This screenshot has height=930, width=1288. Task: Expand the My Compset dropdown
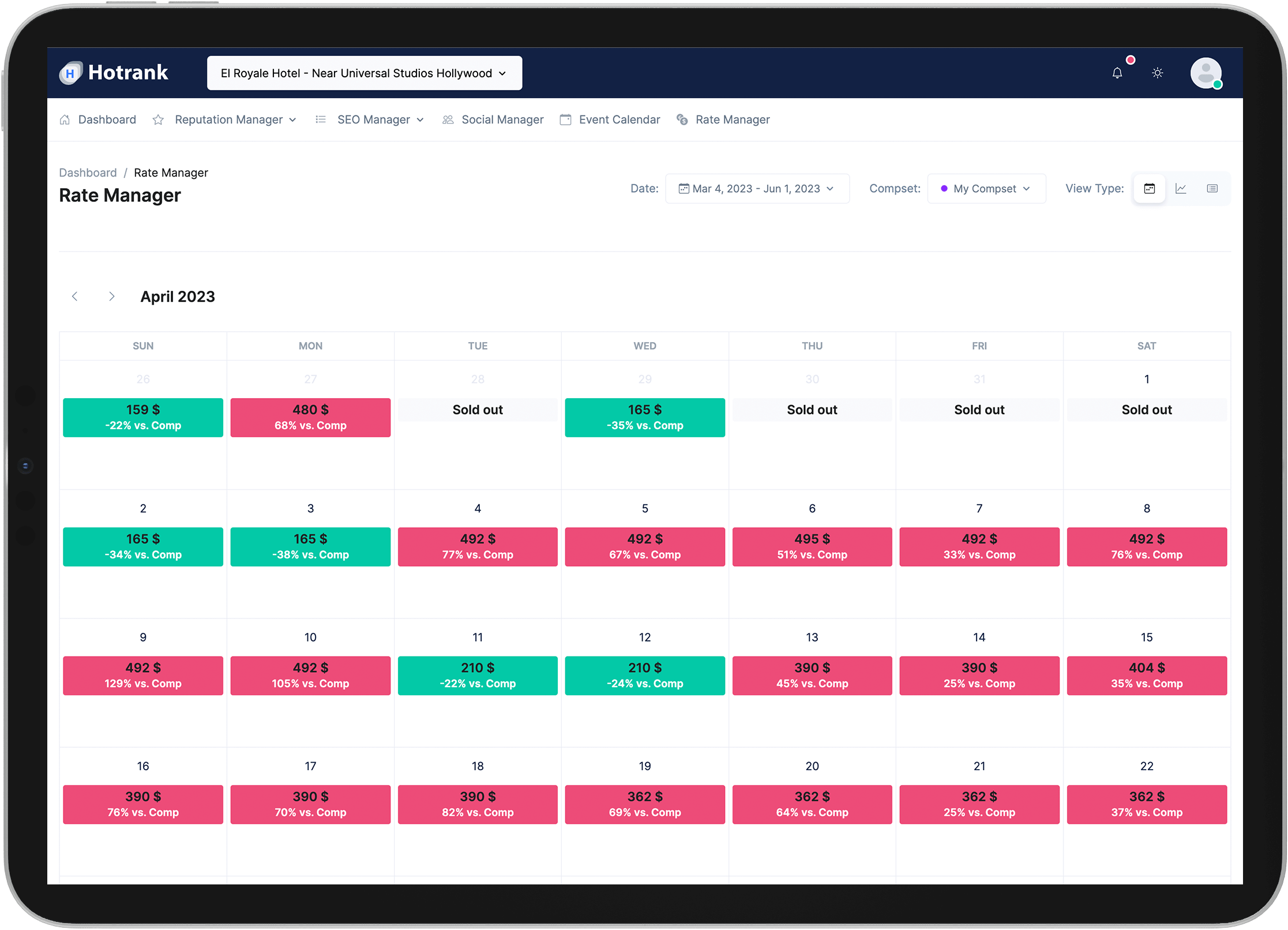(x=986, y=189)
